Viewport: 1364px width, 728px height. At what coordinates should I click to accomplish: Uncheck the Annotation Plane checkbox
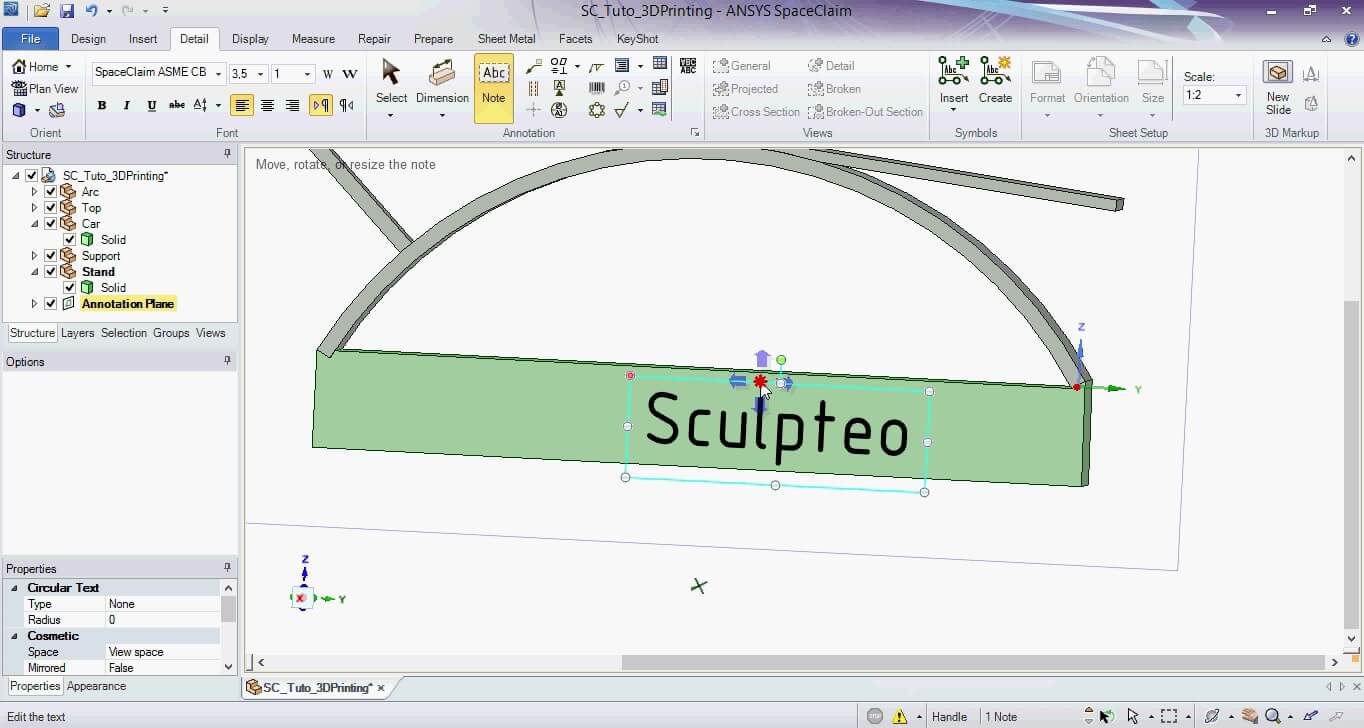coord(51,304)
